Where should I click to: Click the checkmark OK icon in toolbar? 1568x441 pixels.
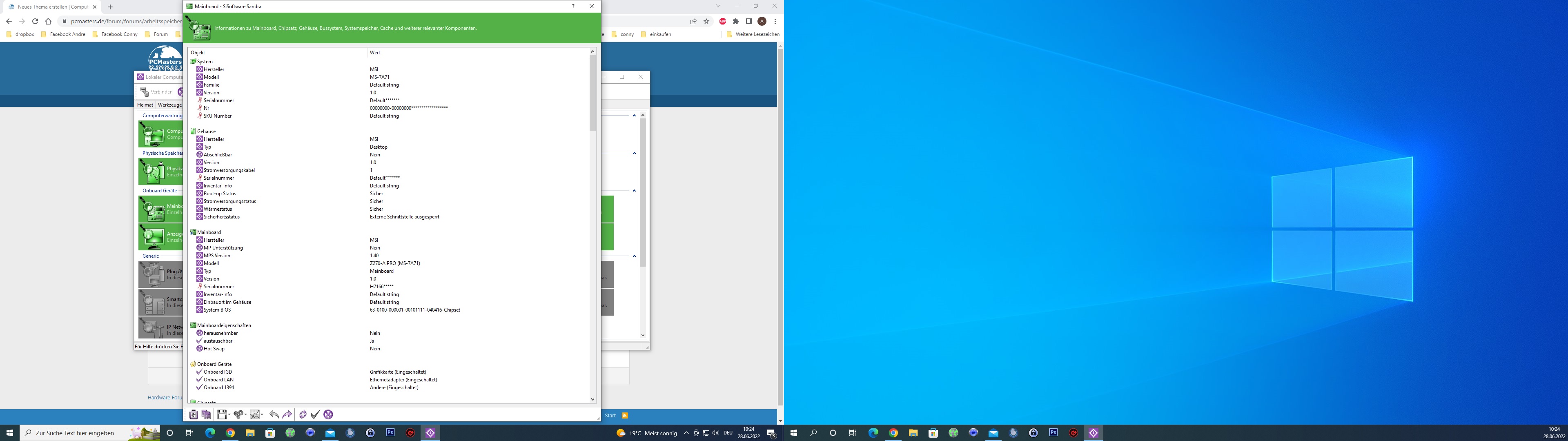click(315, 414)
